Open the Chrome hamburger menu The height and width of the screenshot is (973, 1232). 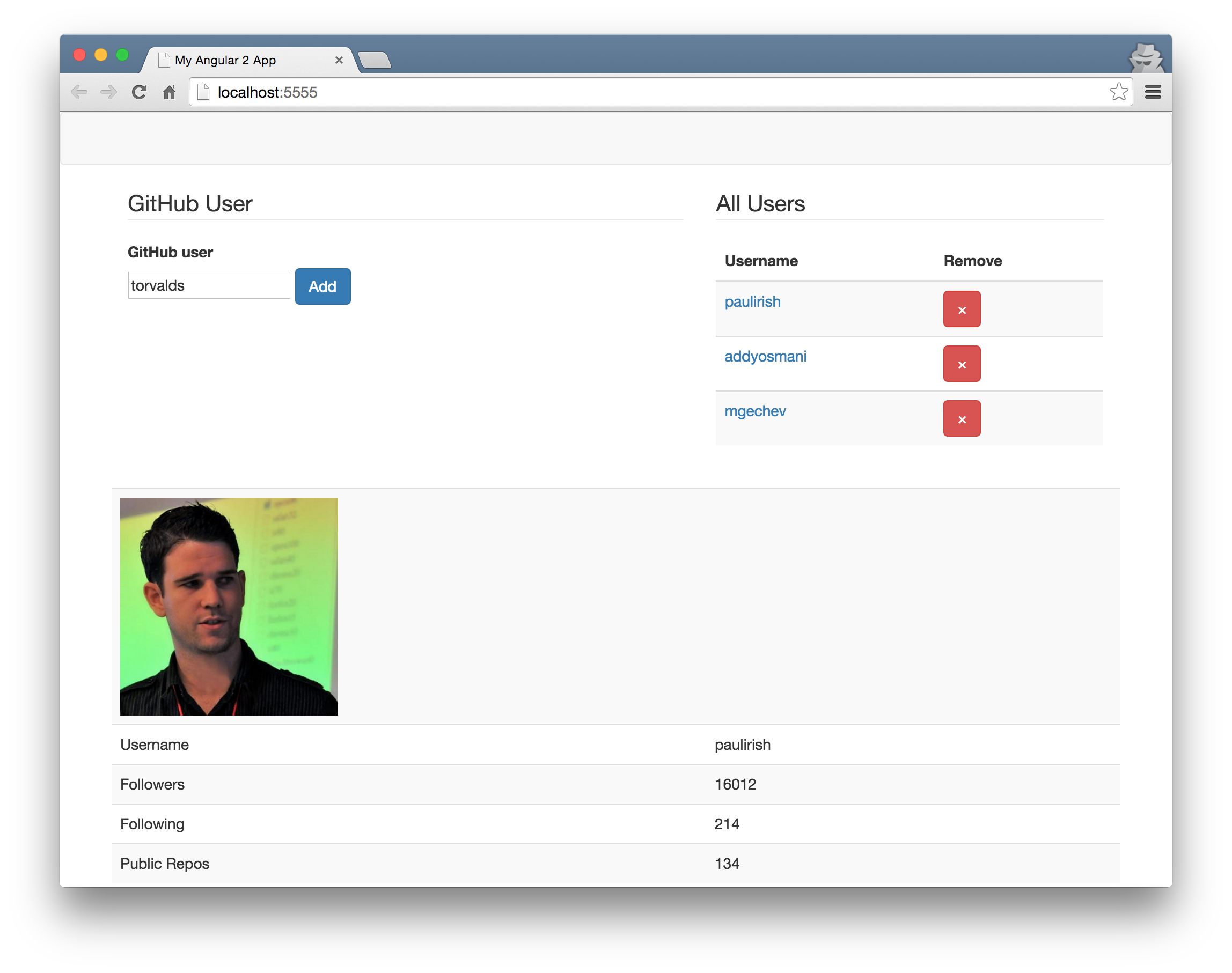coord(1153,92)
